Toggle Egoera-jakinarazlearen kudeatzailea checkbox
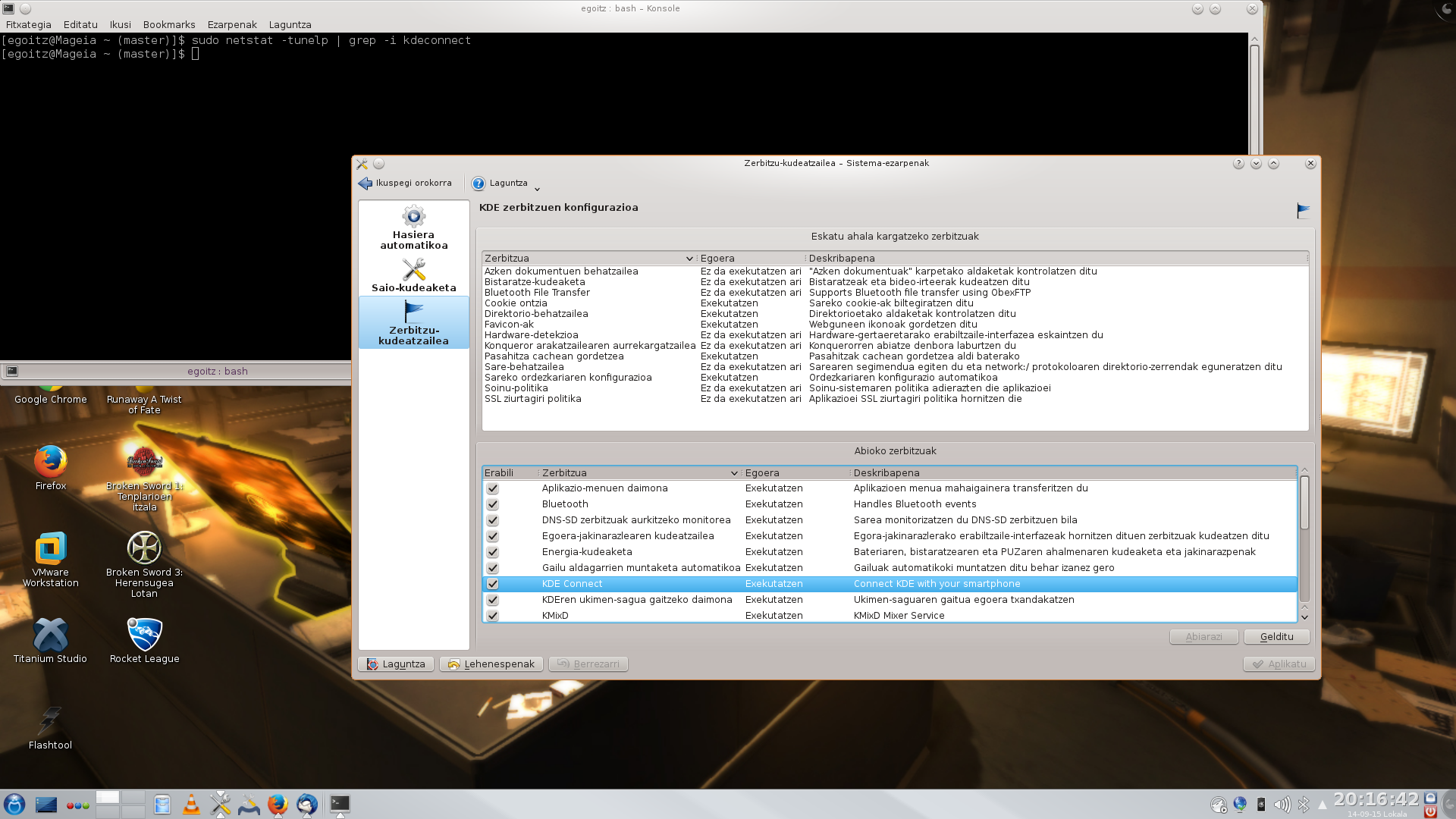This screenshot has height=819, width=1456. click(x=493, y=536)
